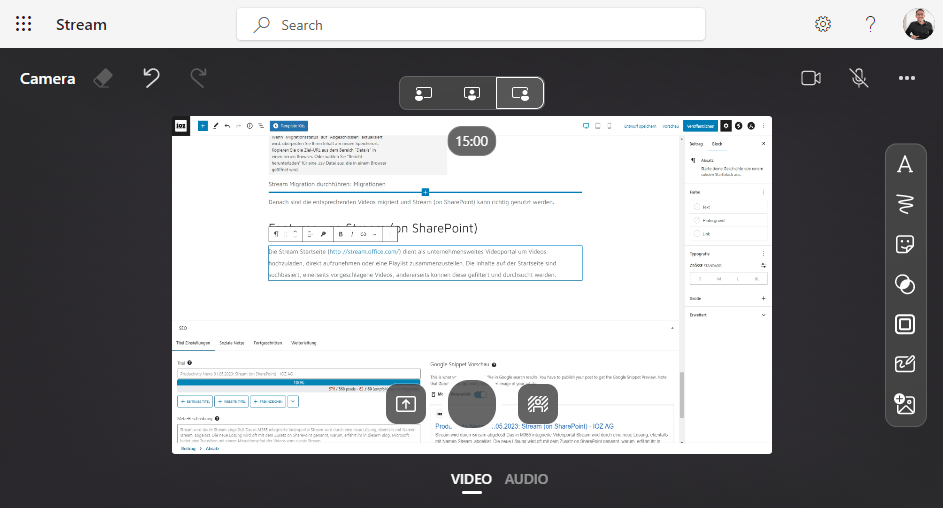Open the background blur effects button

(x=538, y=404)
